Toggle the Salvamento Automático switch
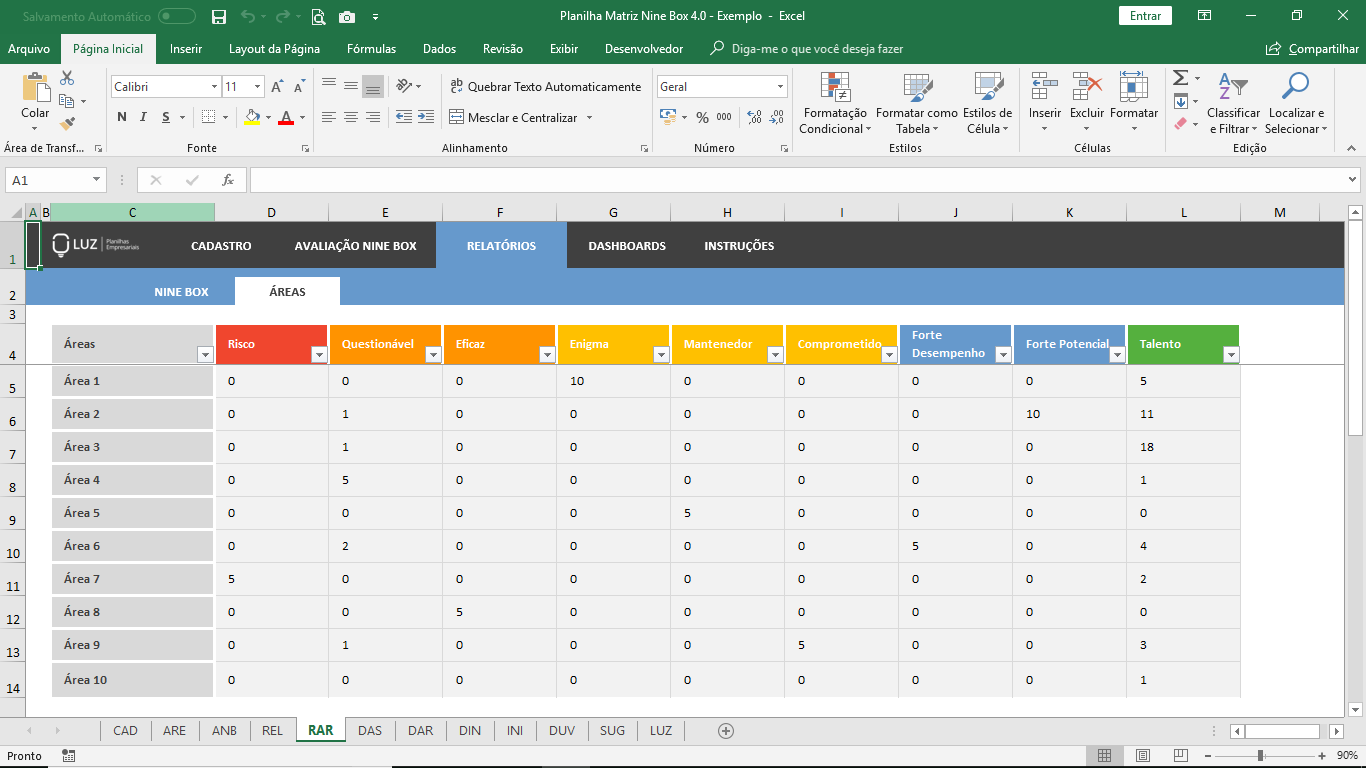 [177, 17]
